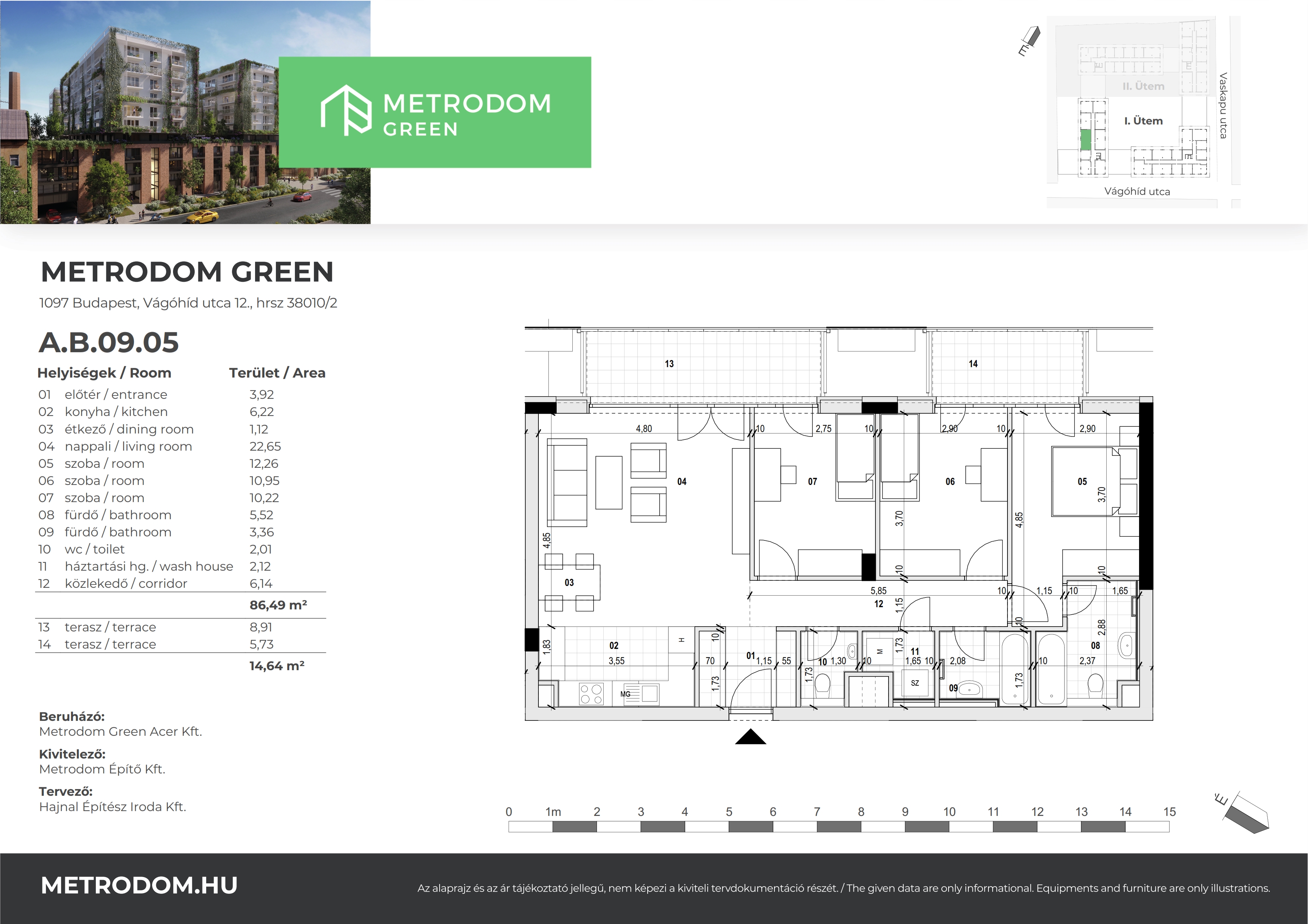Image resolution: width=1308 pixels, height=924 pixels.
Task: Click the entrance arrow triangle below the door
Action: 750,737
